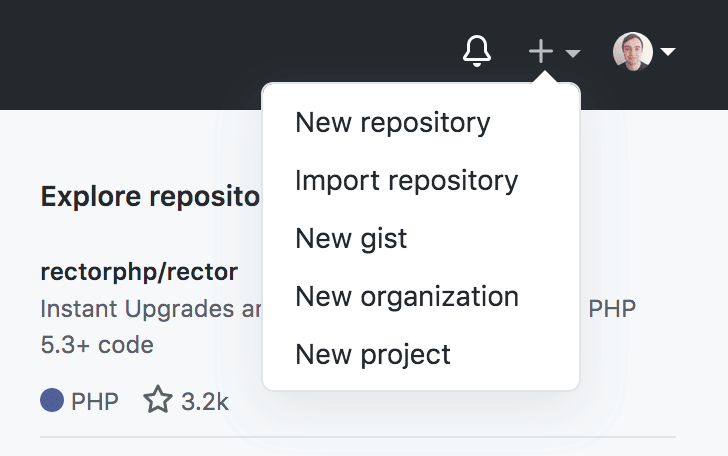Open the rectorphp/rector repository link
Viewport: 728px width, 456px height.
point(139,272)
